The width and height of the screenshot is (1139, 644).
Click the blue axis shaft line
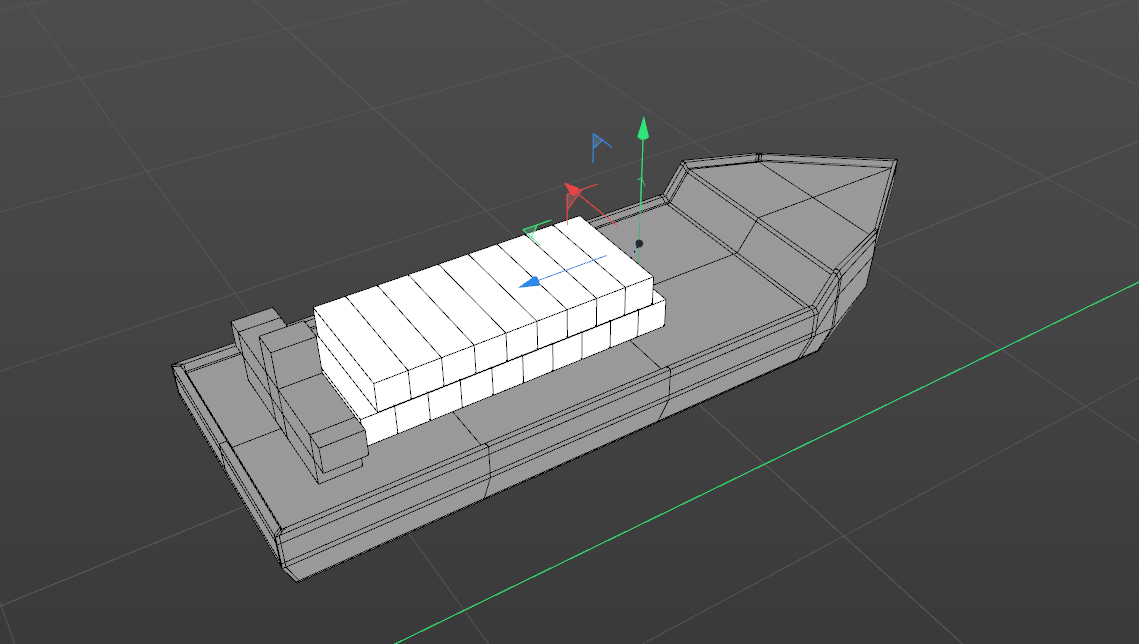point(580,266)
